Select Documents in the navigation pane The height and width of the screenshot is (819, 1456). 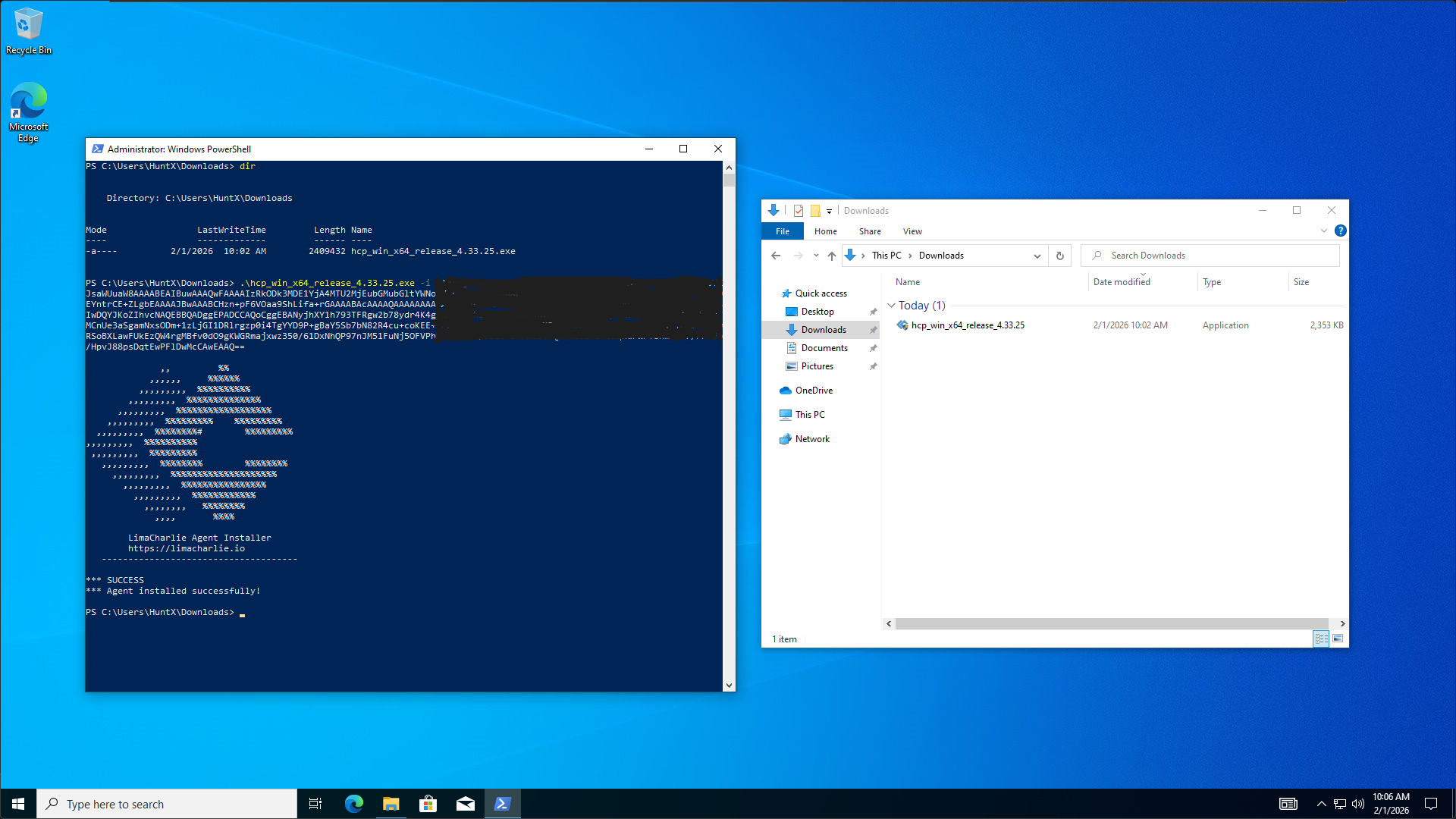(x=824, y=348)
